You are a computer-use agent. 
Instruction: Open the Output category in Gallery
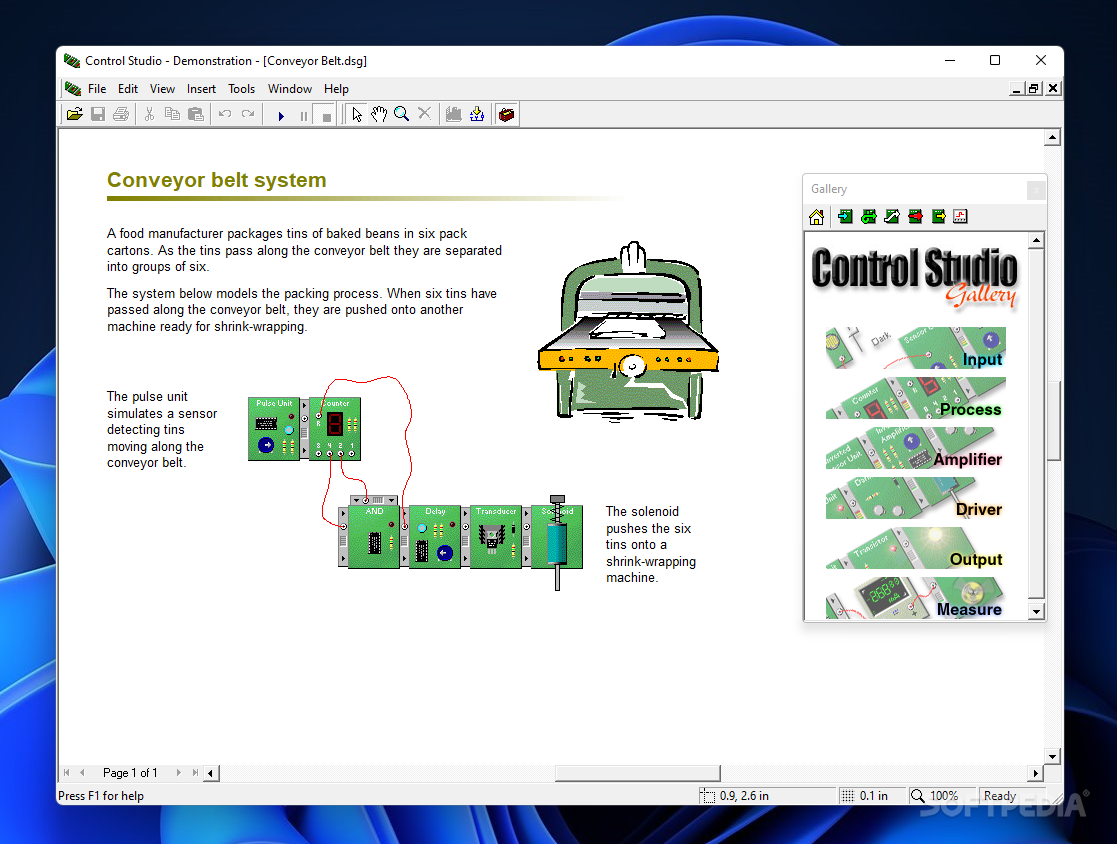pyautogui.click(x=915, y=548)
